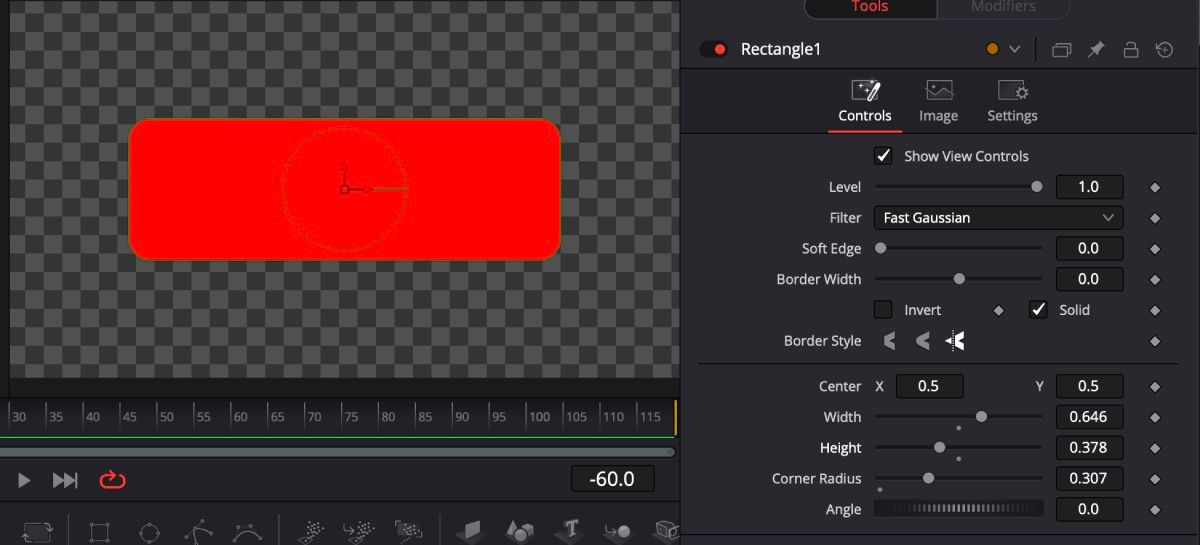Screen dimensions: 1200x545
Task: Open the Settings tab
Action: pyautogui.click(x=1012, y=103)
